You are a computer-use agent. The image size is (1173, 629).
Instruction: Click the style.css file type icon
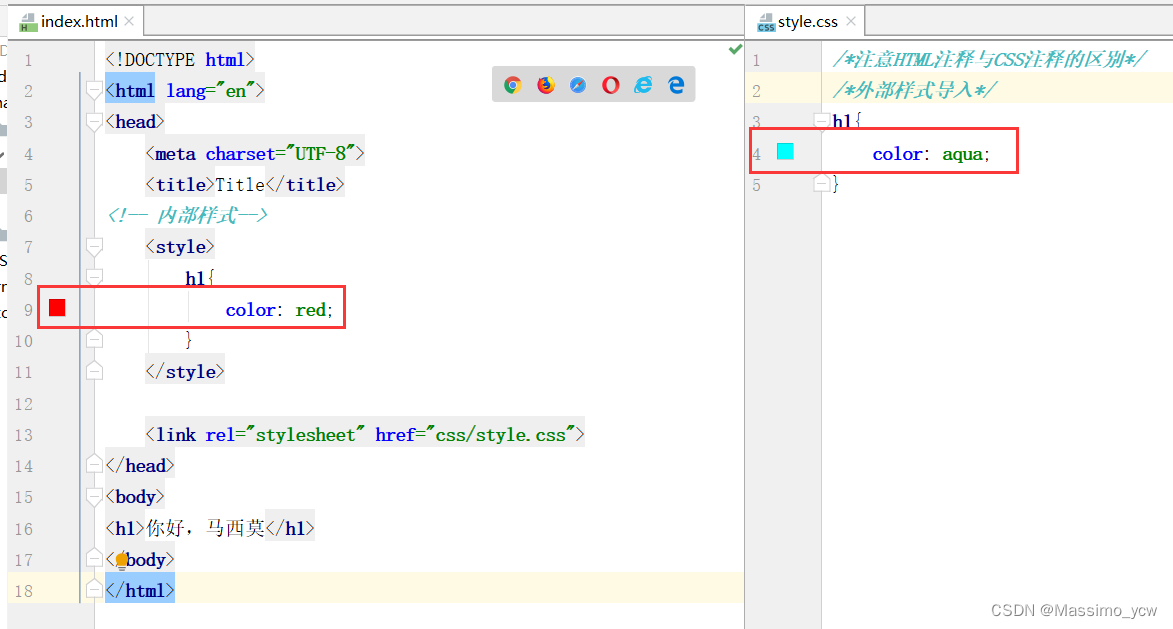tap(765, 22)
